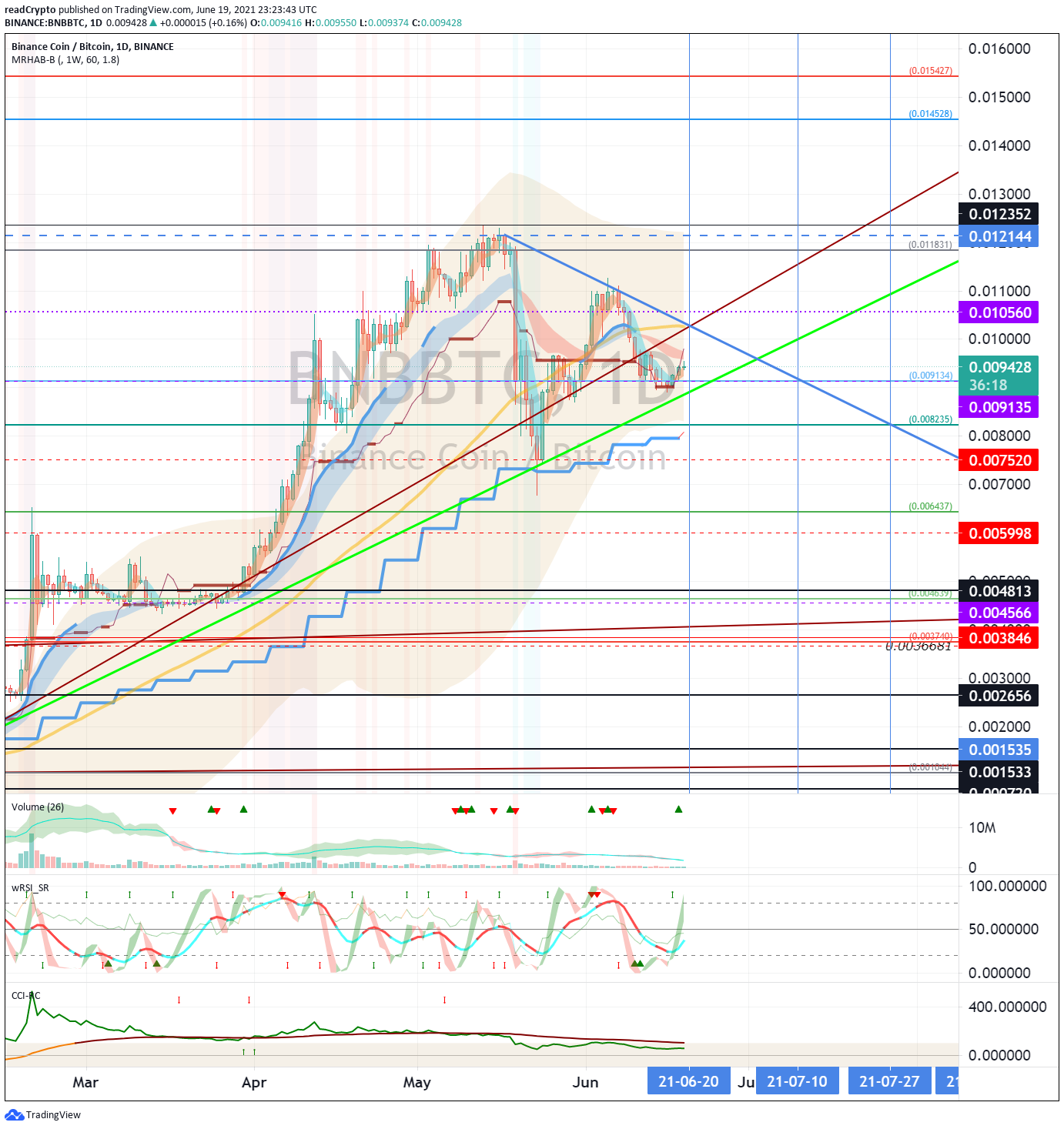Click the (0.014528) blue level annotation

pyautogui.click(x=930, y=113)
